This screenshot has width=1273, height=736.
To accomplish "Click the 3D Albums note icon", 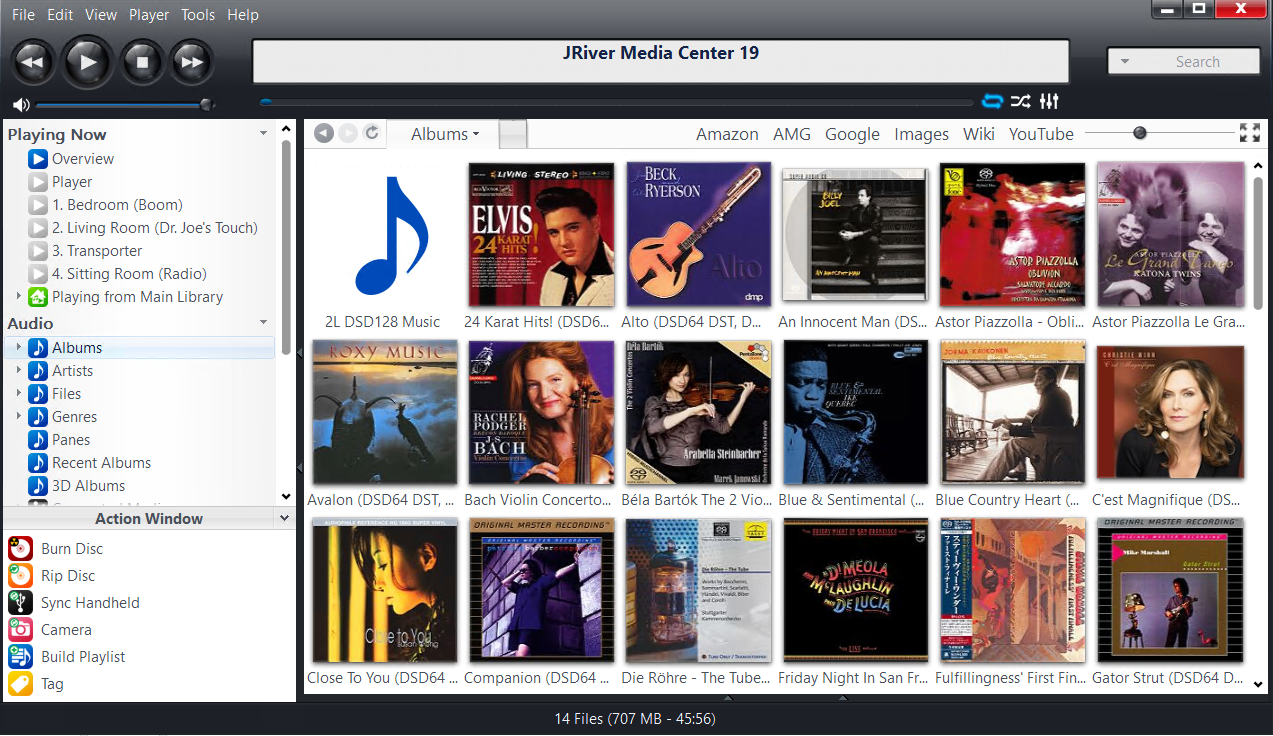I will point(38,485).
